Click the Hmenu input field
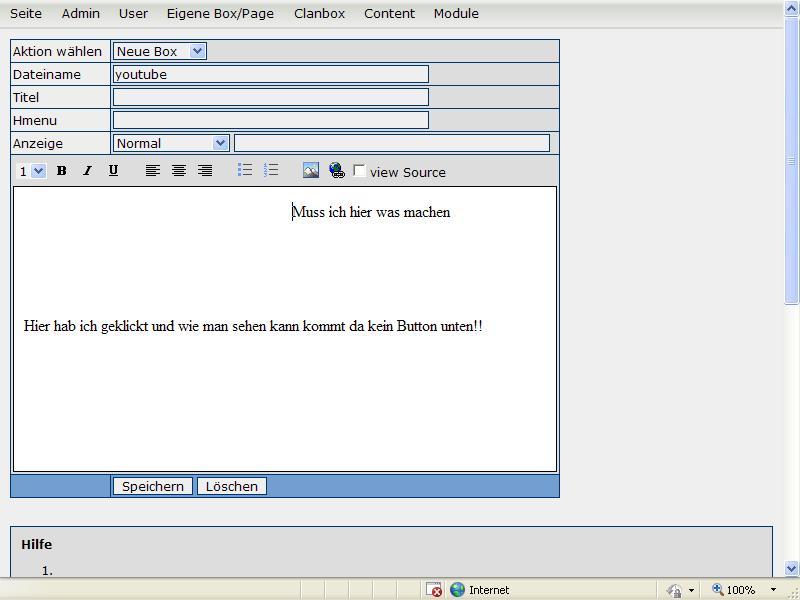This screenshot has width=800, height=600. point(270,120)
